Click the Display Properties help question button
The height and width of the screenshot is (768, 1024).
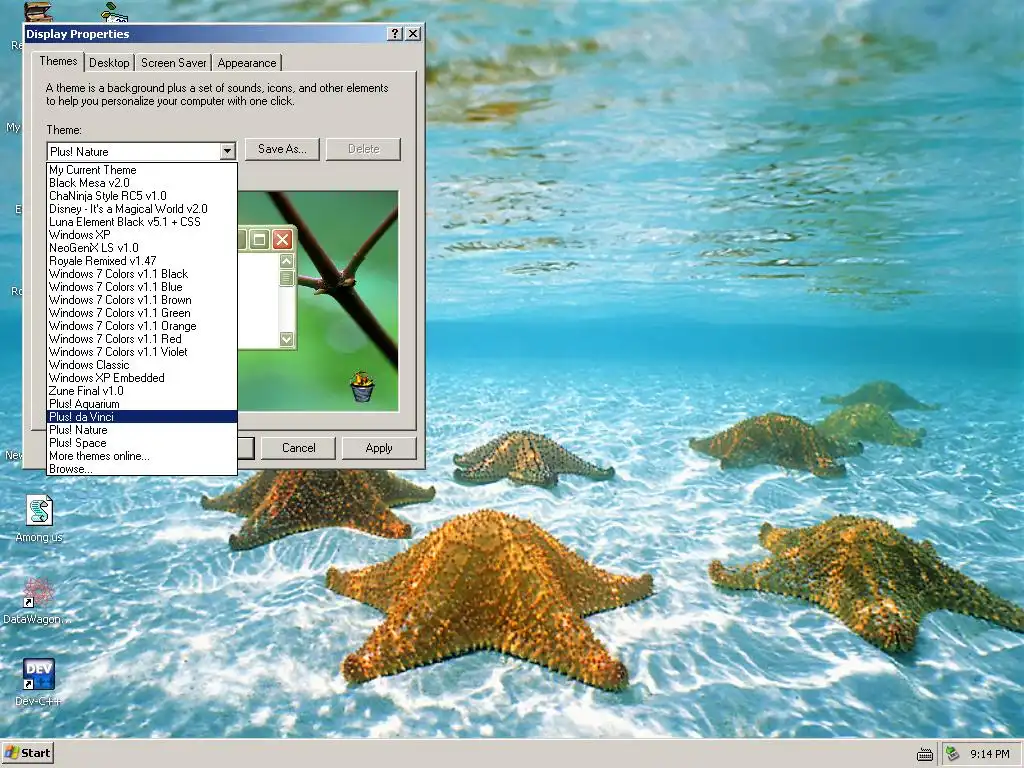pos(395,33)
